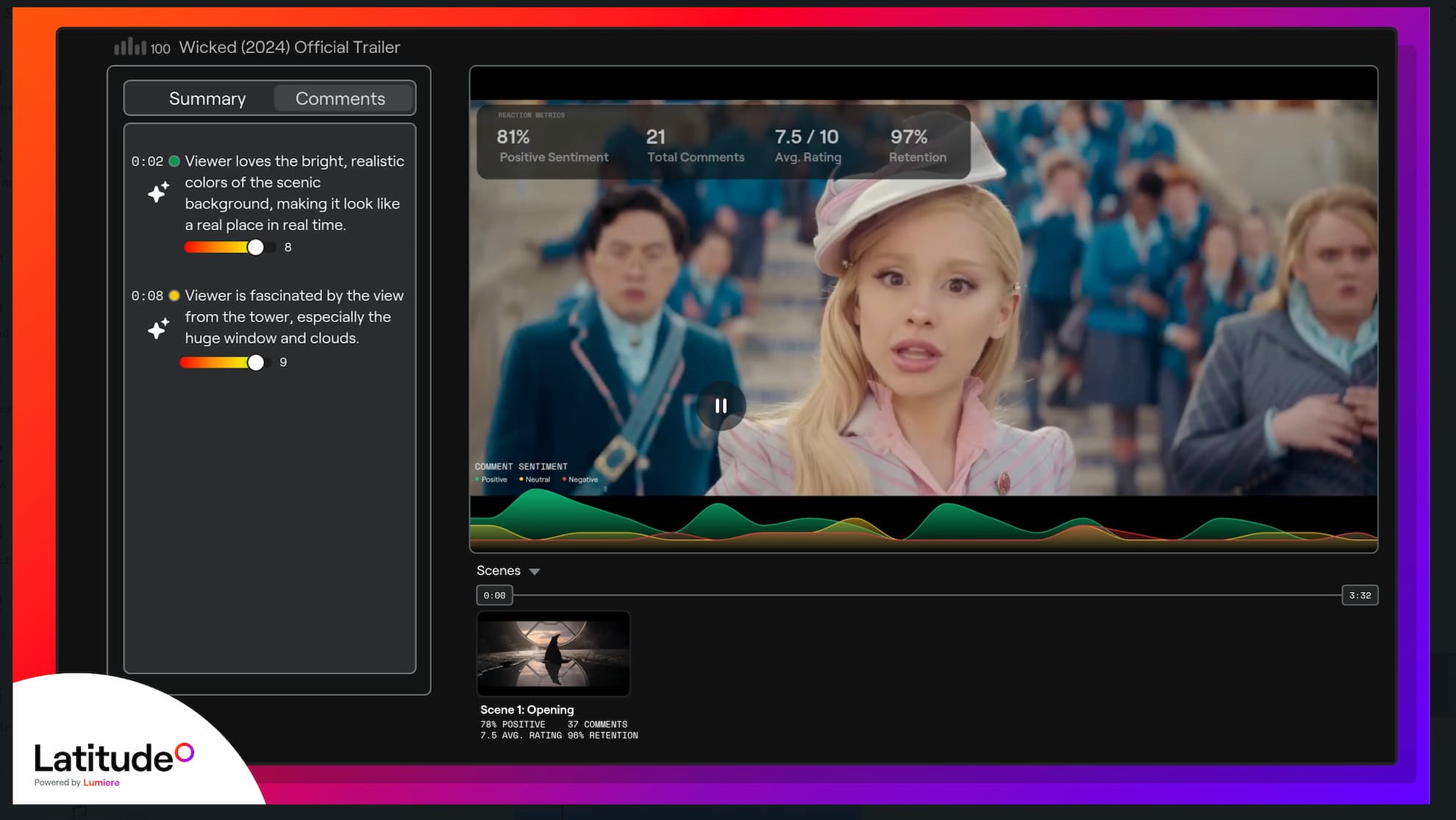
Task: Click the 97% Retention metric
Action: tap(917, 146)
